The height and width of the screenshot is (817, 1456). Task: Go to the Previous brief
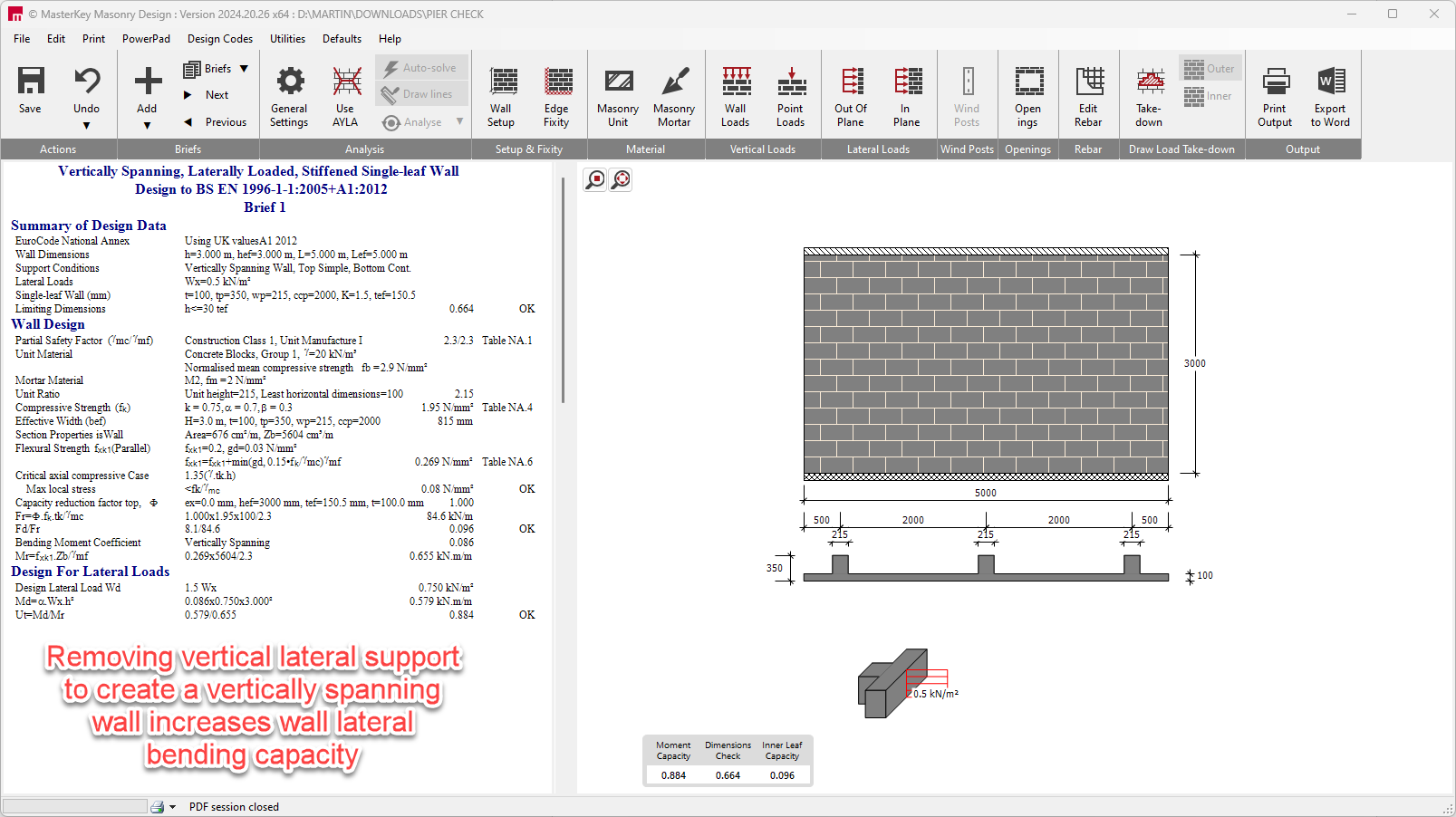pyautogui.click(x=217, y=122)
